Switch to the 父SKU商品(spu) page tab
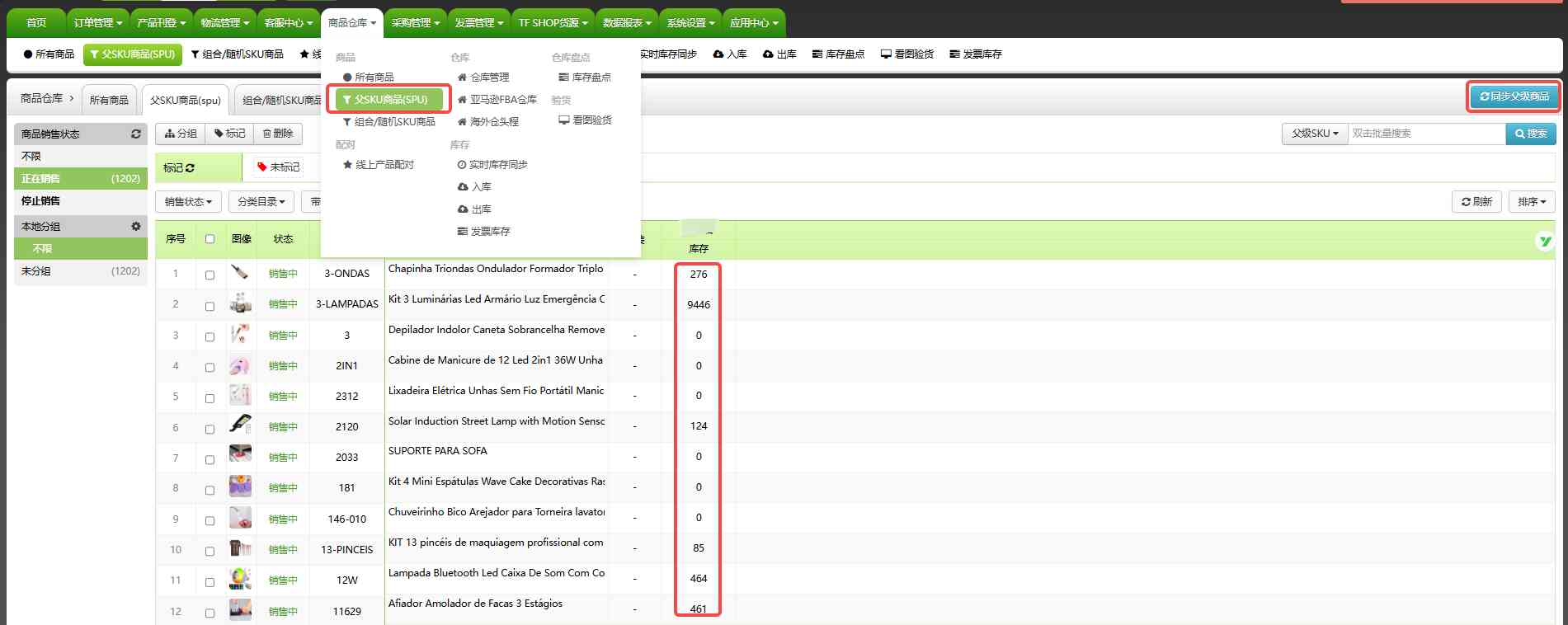The width and height of the screenshot is (1568, 625). tap(186, 100)
